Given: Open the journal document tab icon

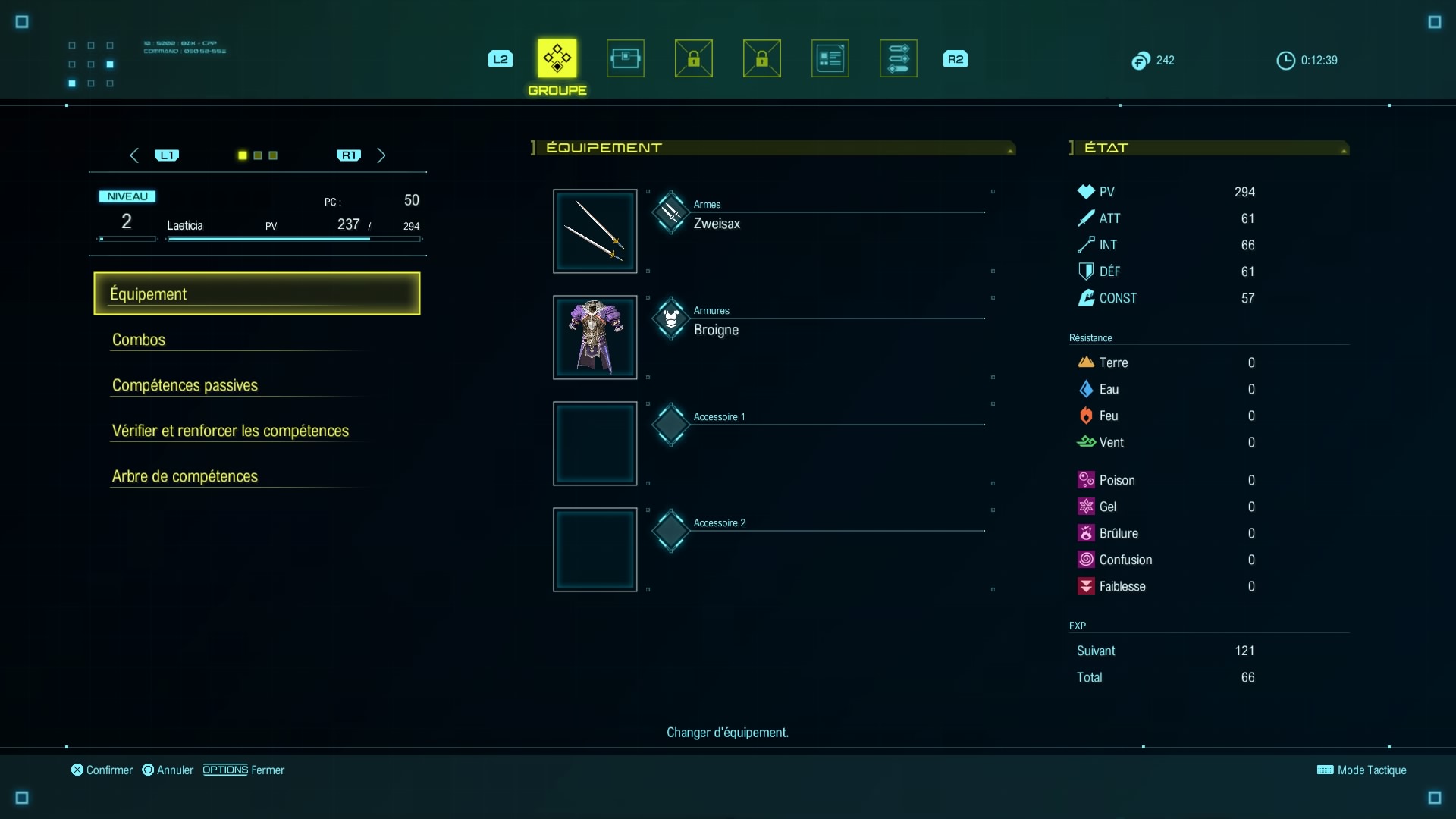Looking at the screenshot, I should (830, 58).
